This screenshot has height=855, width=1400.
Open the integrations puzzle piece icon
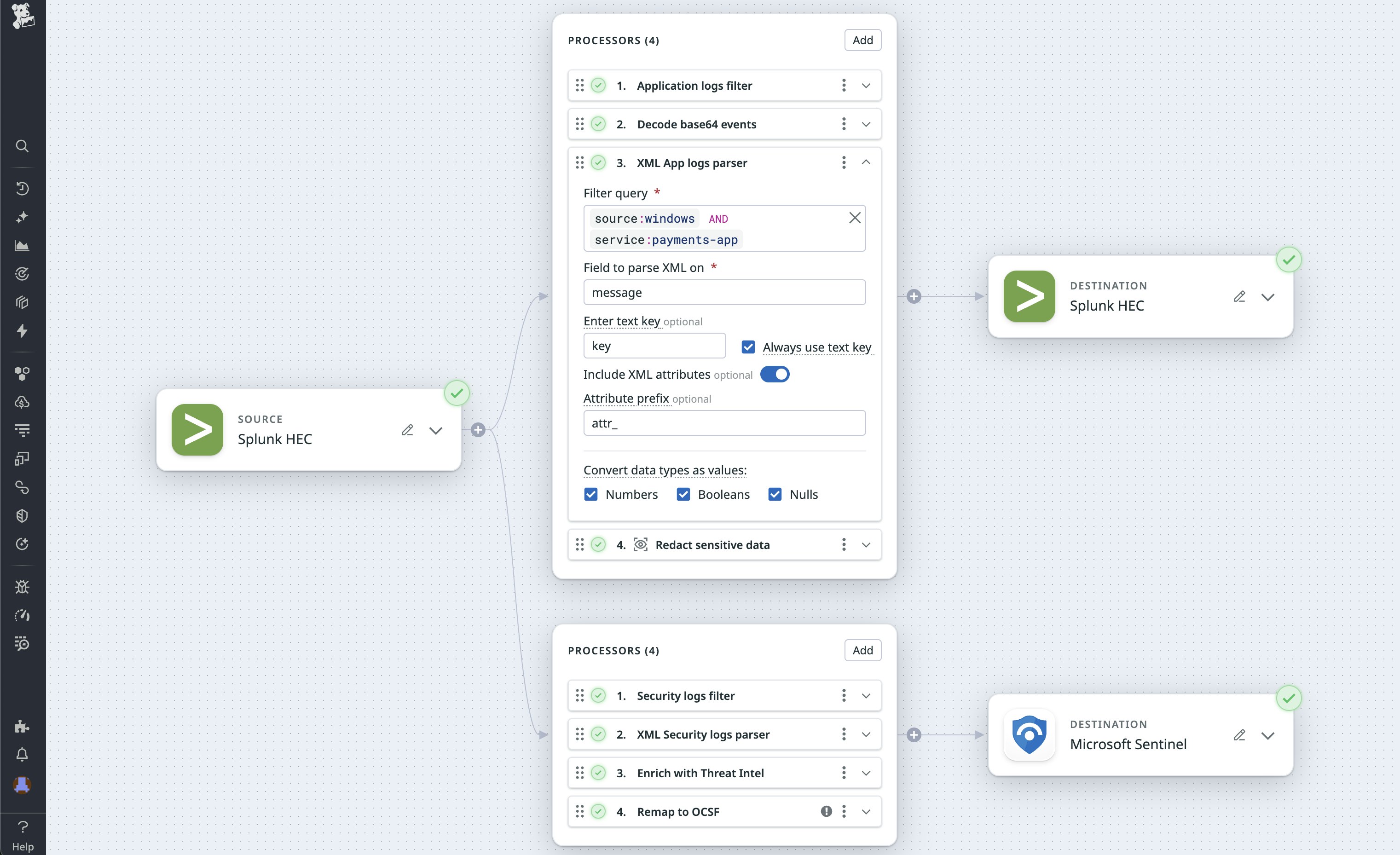(x=22, y=726)
